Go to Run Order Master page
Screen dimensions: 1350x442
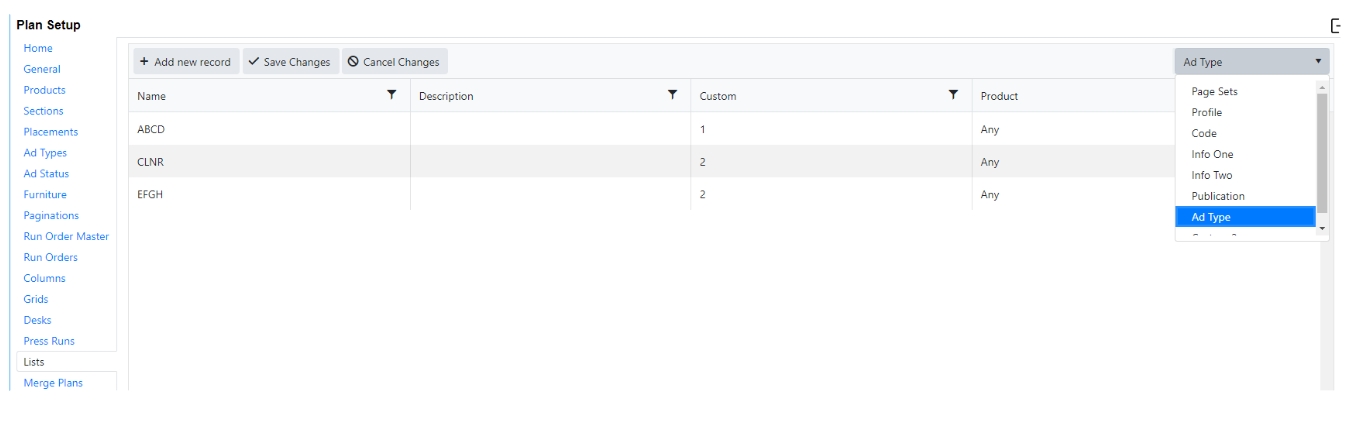pyautogui.click(x=66, y=237)
